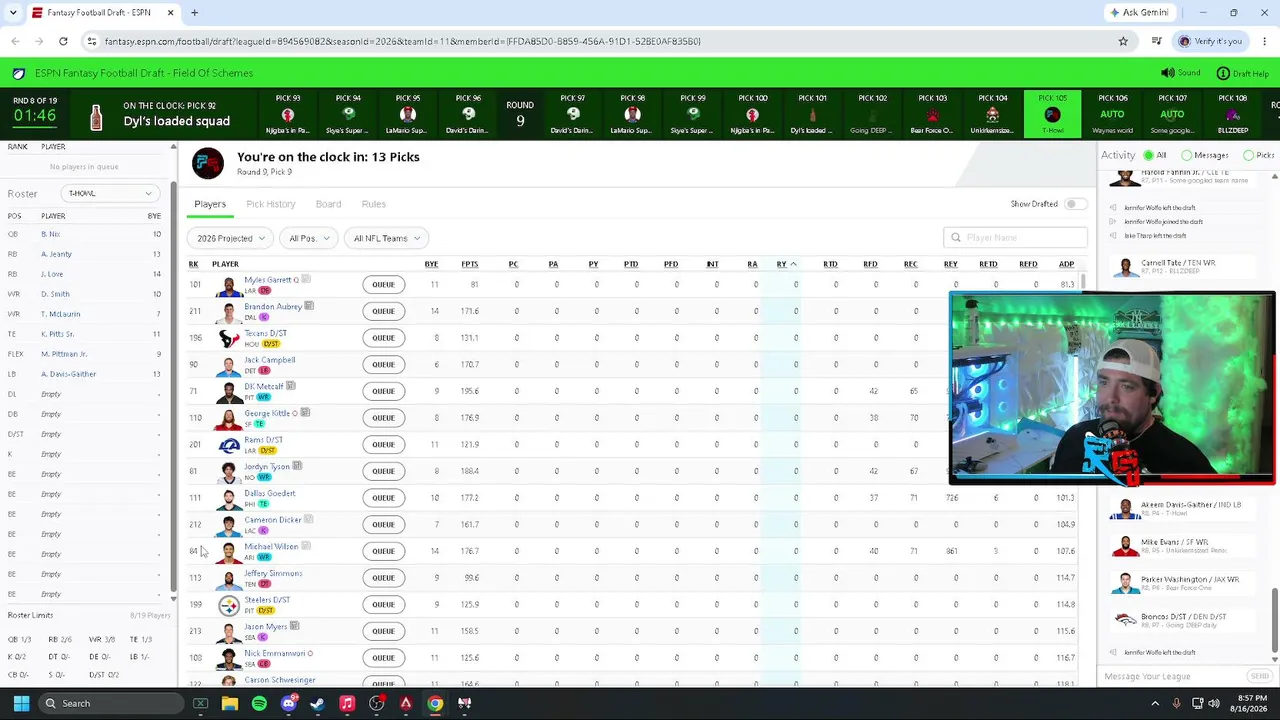The height and width of the screenshot is (720, 1280).
Task: Queue Jordyn Tyson
Action: (383, 471)
